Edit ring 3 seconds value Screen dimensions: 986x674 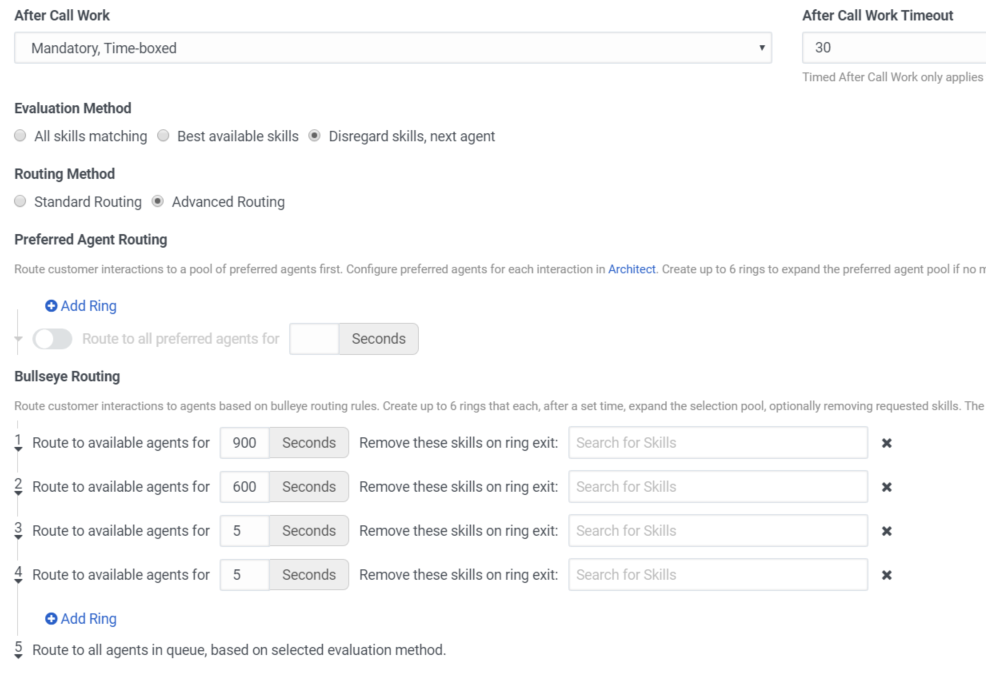pyautogui.click(x=245, y=531)
